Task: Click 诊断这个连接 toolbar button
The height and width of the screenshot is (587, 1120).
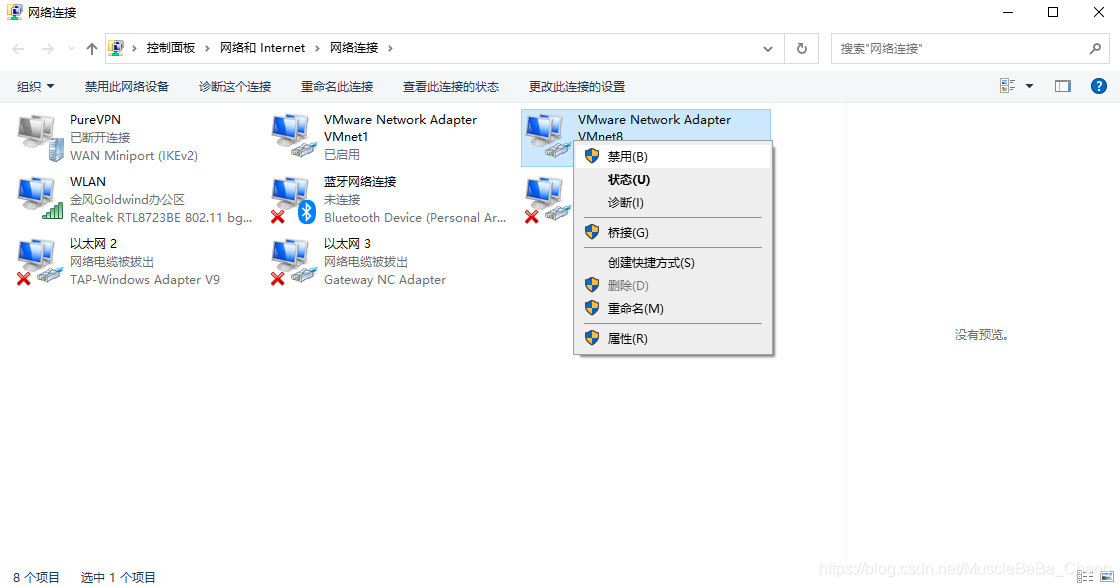Action: pyautogui.click(x=235, y=86)
